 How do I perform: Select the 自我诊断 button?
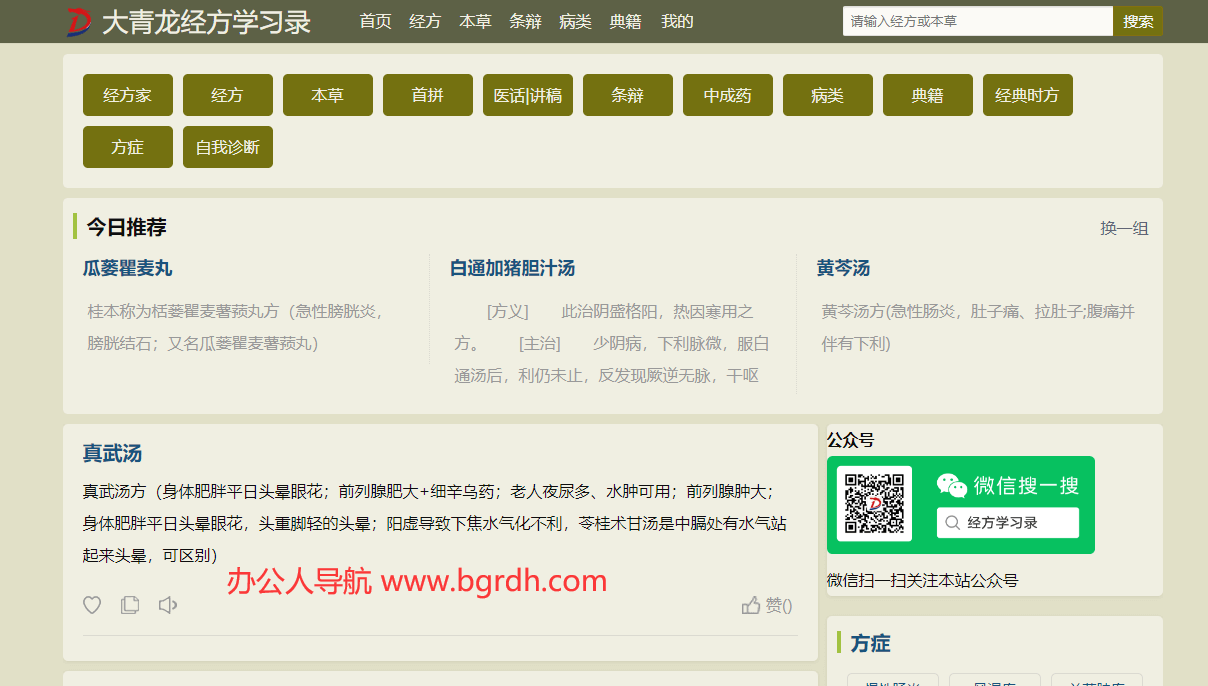coord(228,147)
